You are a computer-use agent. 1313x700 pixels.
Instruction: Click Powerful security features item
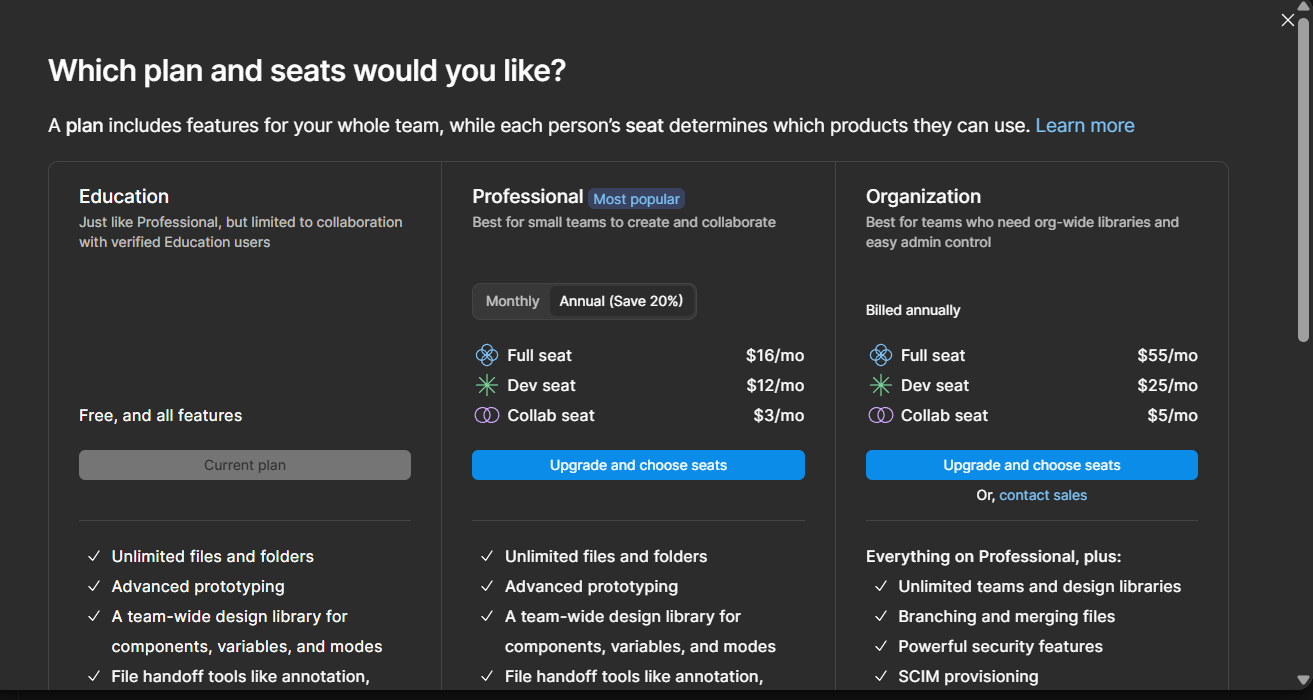point(1001,646)
